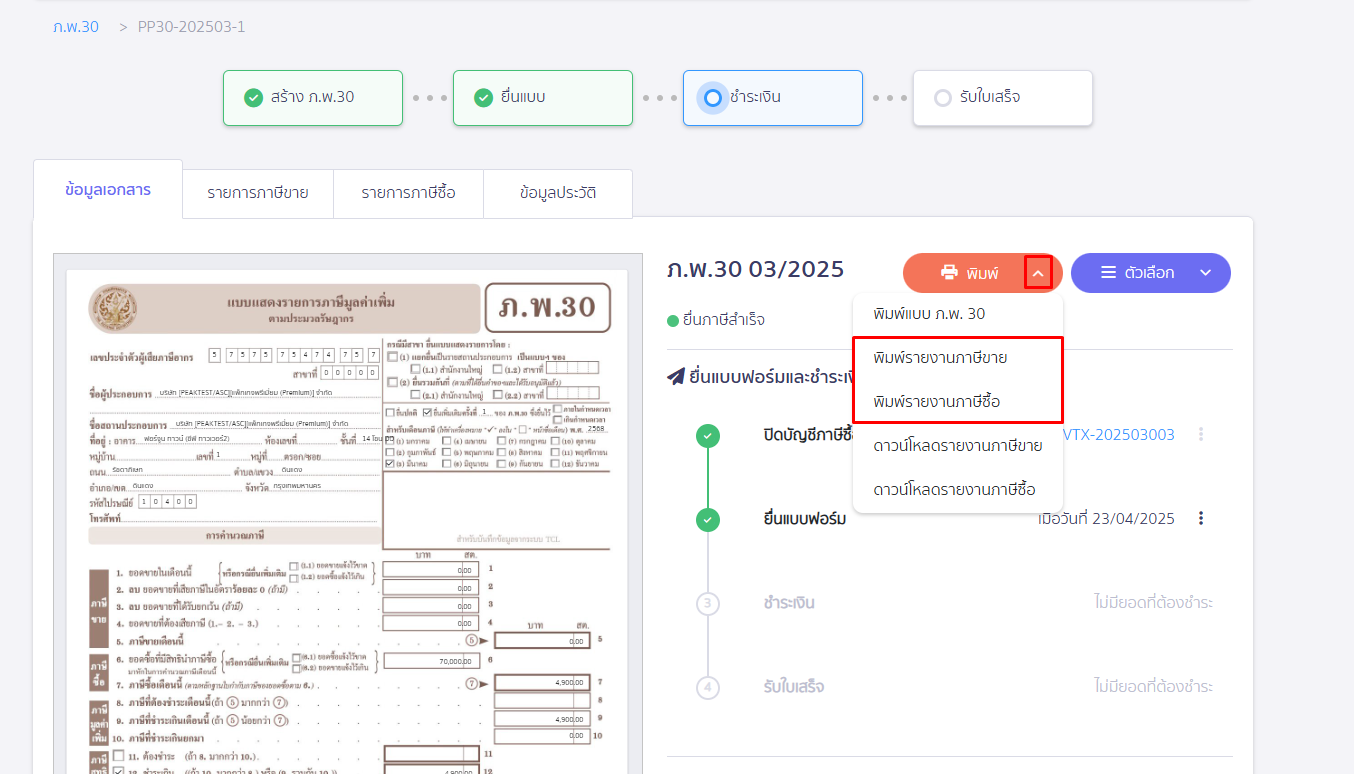Navigate back via the ภ.พ.30 breadcrumb link
This screenshot has height=774, width=1354.
76,26
